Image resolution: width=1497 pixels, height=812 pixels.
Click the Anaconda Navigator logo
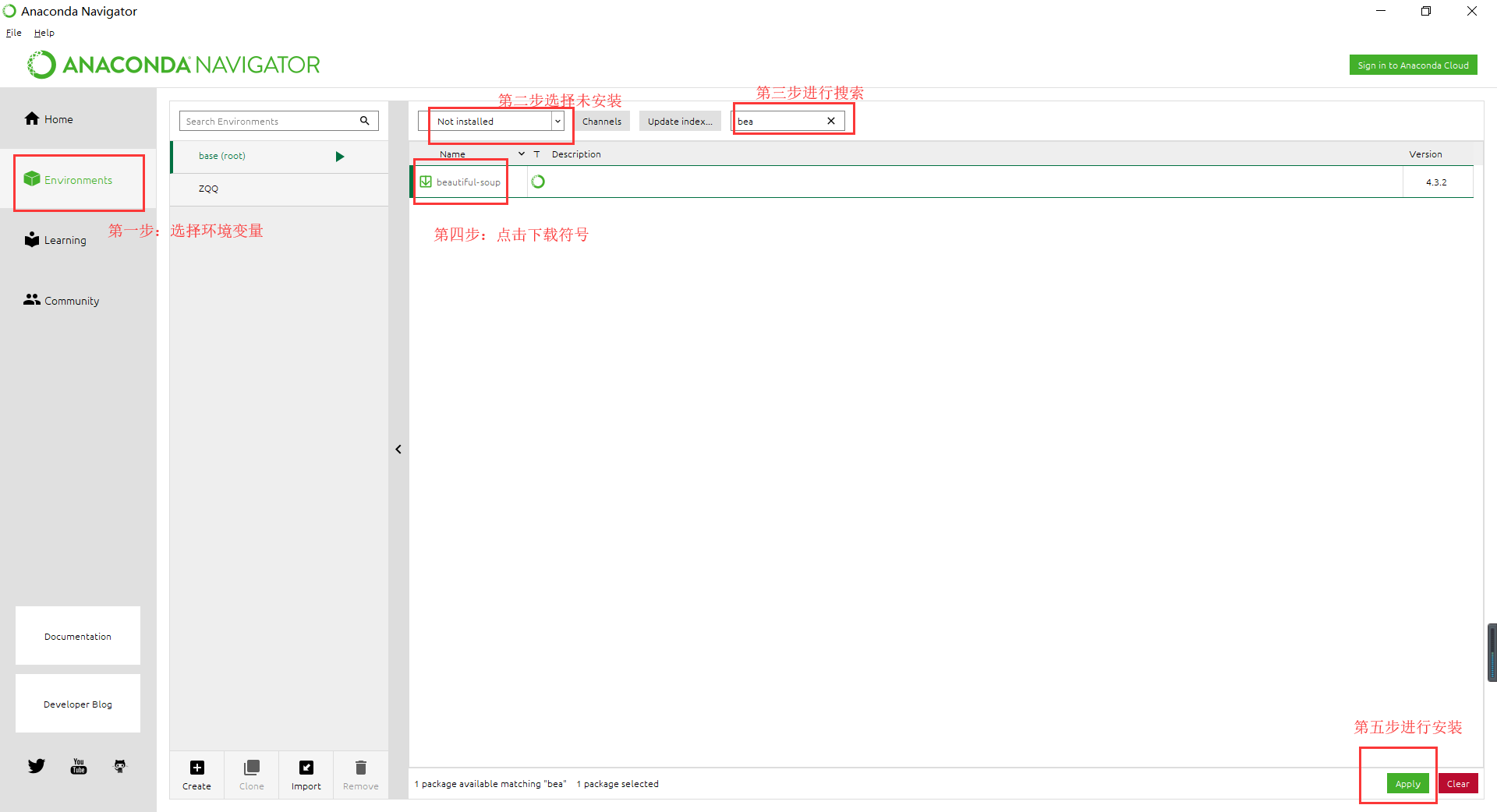tap(173, 65)
